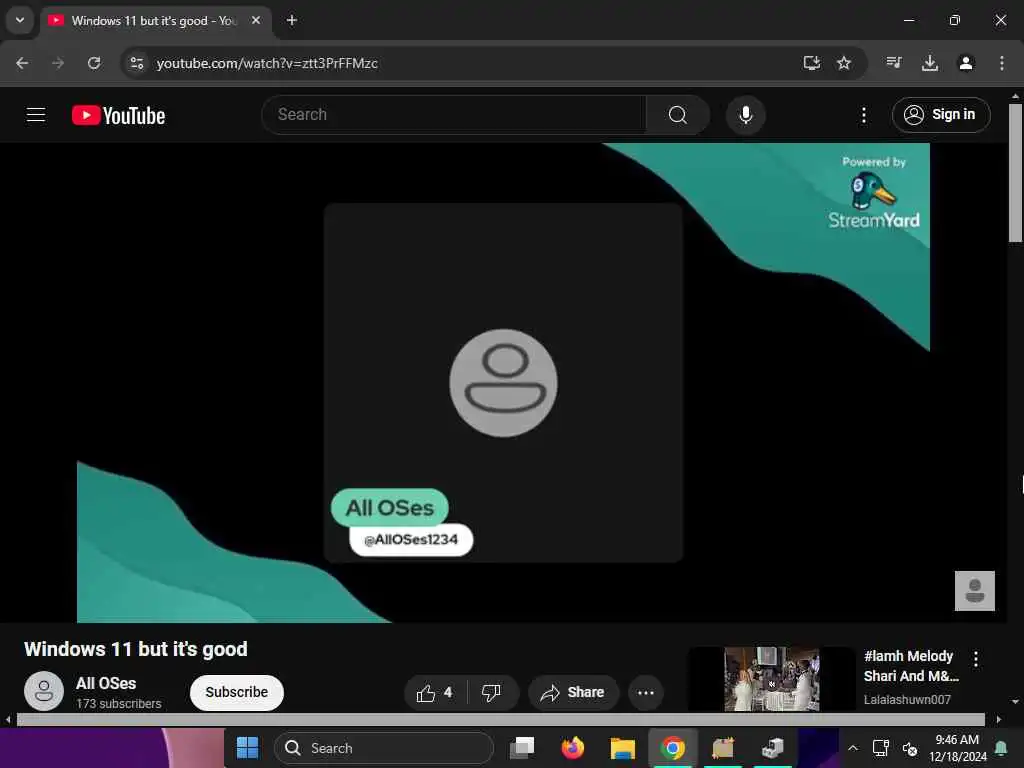Close the 'Windows 11 but it's good' tab
The width and height of the screenshot is (1024, 768).
[256, 20]
